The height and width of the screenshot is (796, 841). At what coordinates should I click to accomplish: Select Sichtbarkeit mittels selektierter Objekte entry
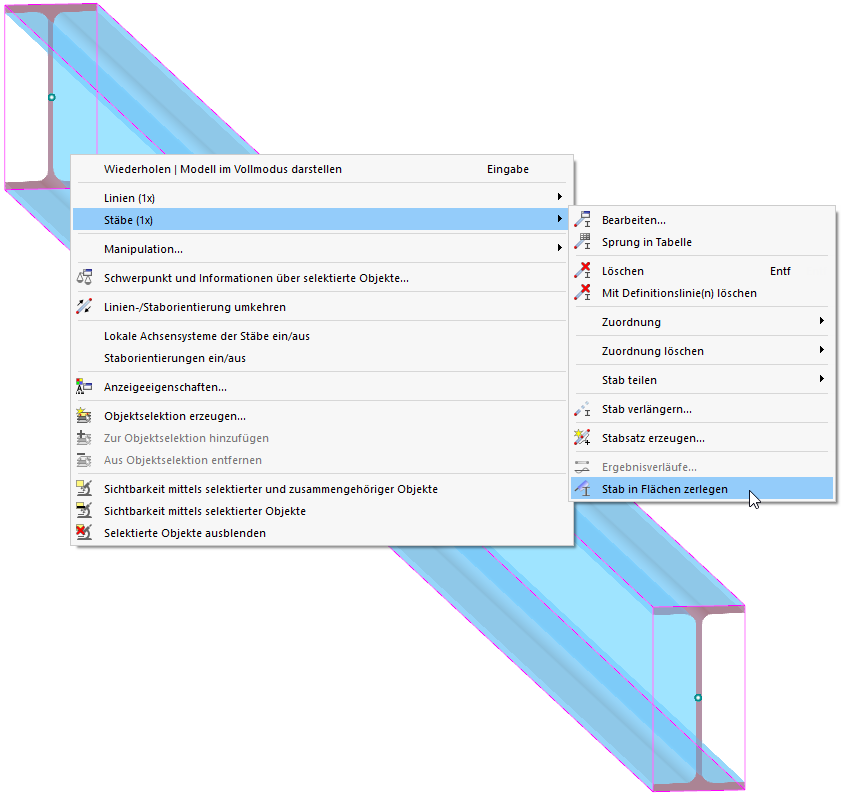coord(320,511)
